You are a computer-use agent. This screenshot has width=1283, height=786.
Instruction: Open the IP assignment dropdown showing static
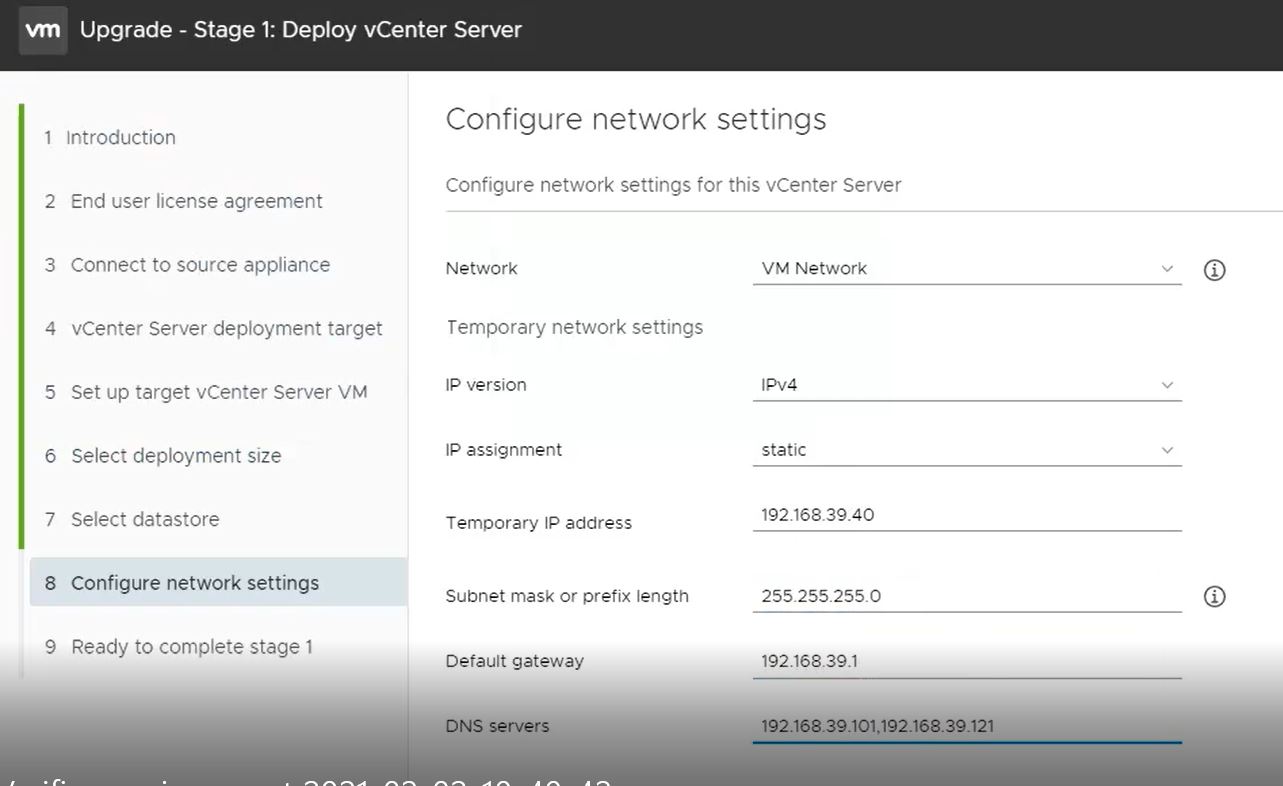[x=967, y=450]
